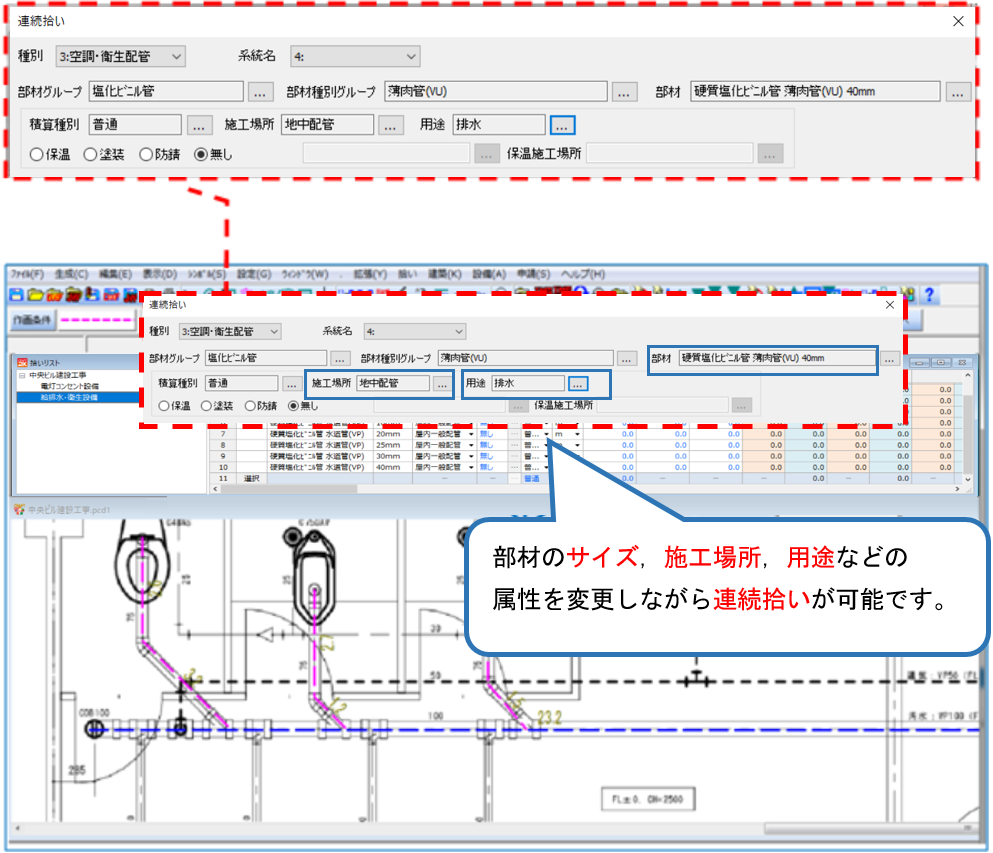Browse 積算種別 options in the enlarged top dialog
Image resolution: width=993 pixels, height=853 pixels.
tap(198, 125)
